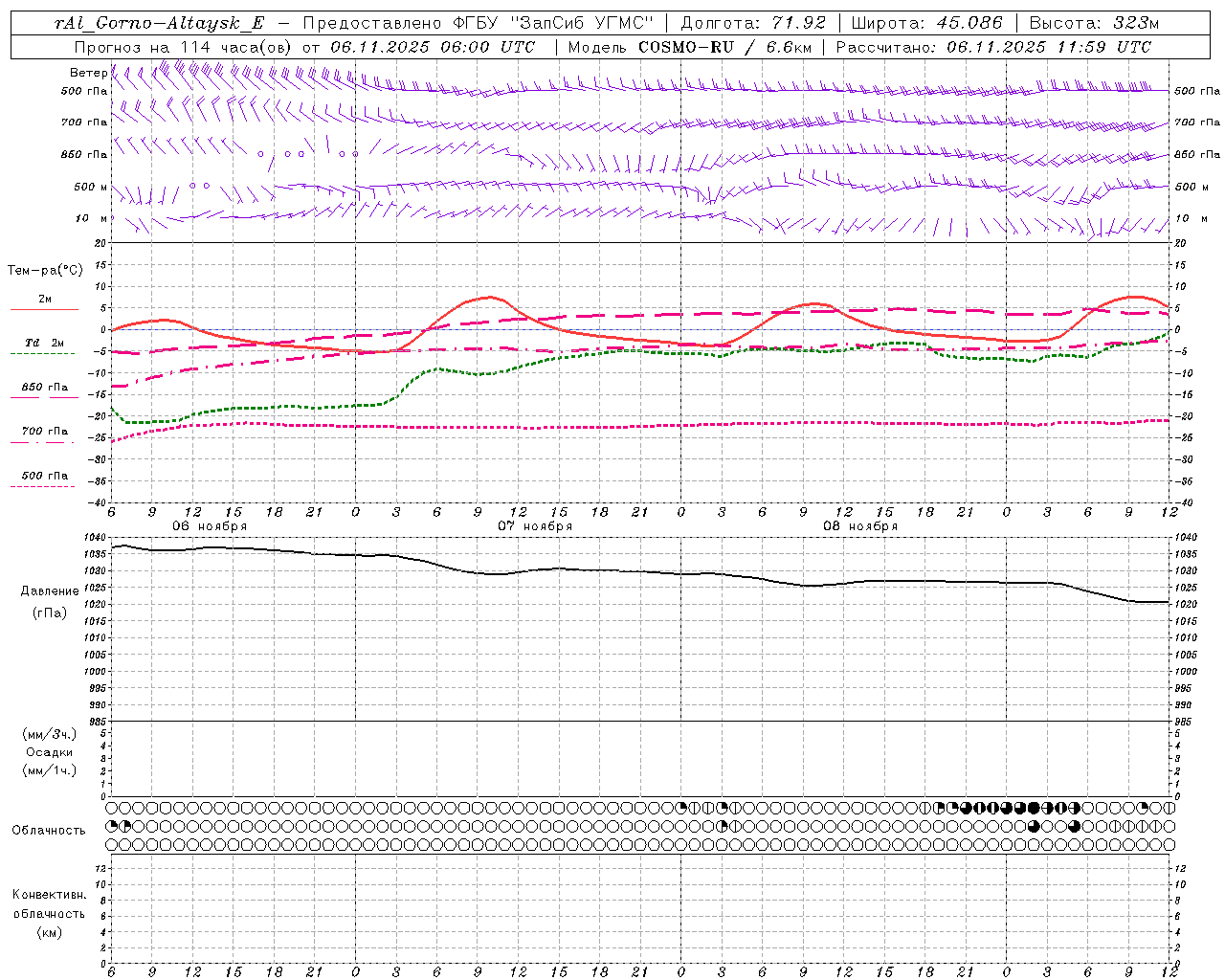Click the station title rAl_Gorno-Altaysk_E
This screenshot has width=1225, height=980.
tap(160, 24)
